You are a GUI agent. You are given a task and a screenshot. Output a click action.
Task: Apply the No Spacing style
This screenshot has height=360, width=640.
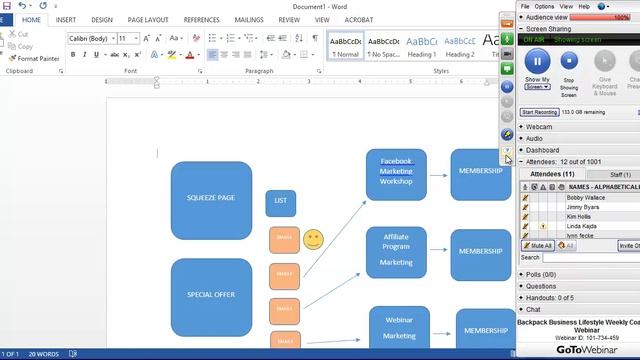coord(384,47)
